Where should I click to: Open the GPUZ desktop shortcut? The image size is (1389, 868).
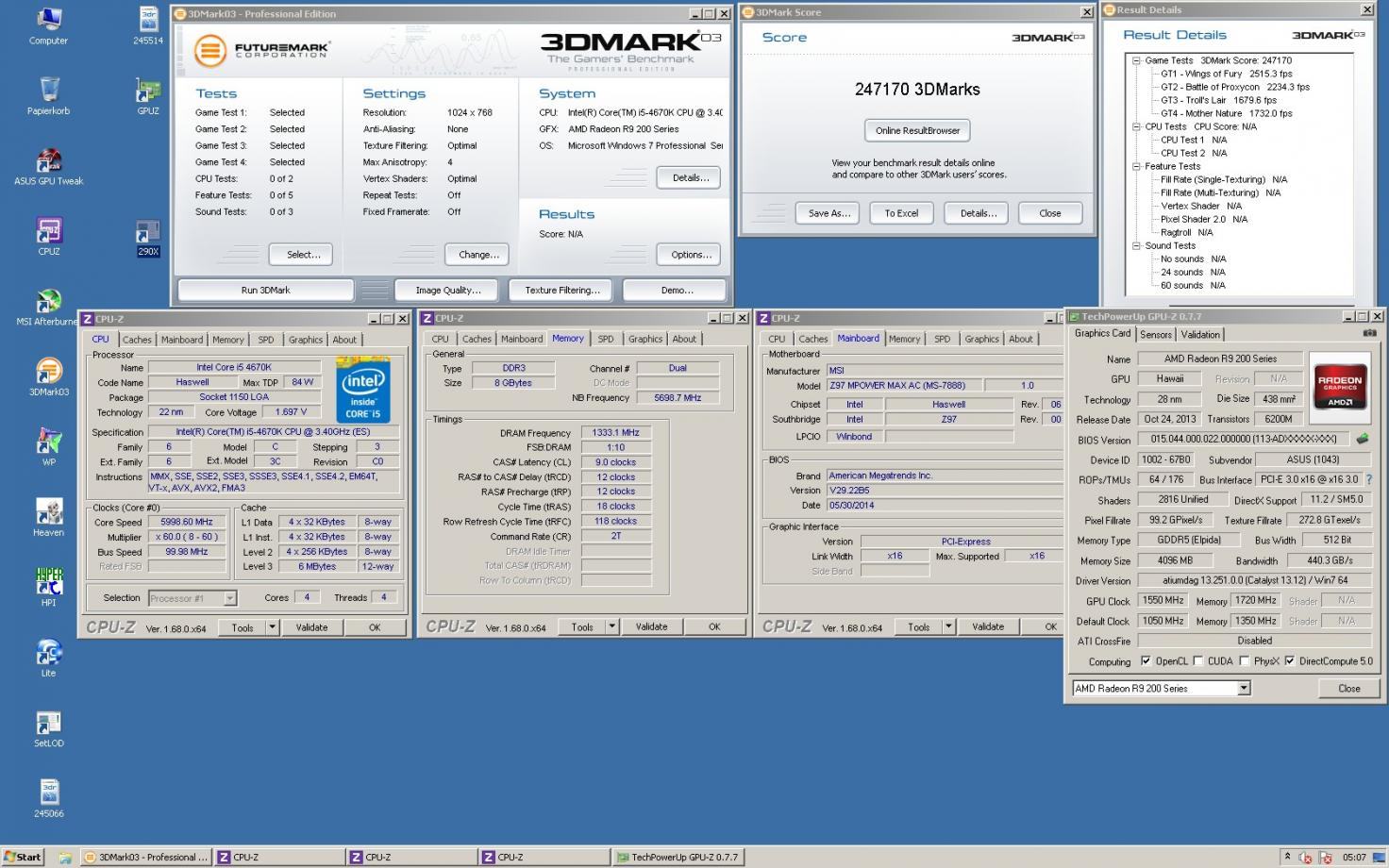[148, 92]
